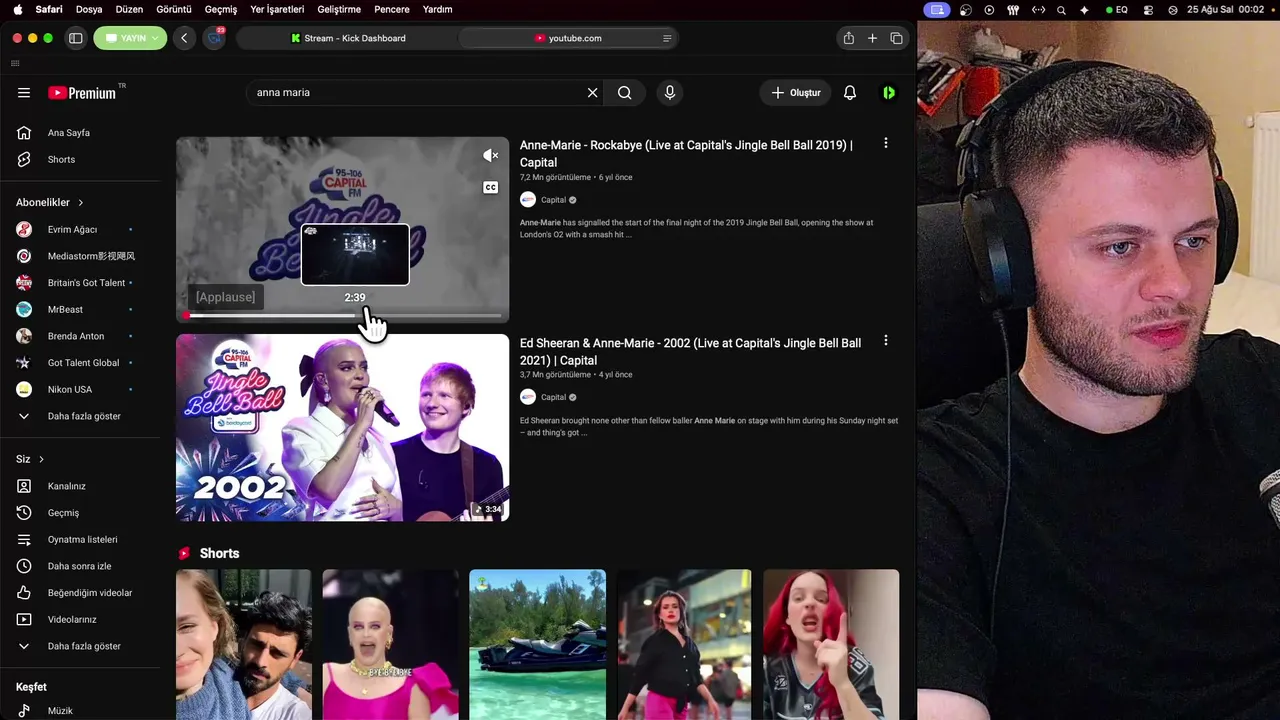Open Mediastorm subscription channel
The width and height of the screenshot is (1280, 720).
(80, 256)
